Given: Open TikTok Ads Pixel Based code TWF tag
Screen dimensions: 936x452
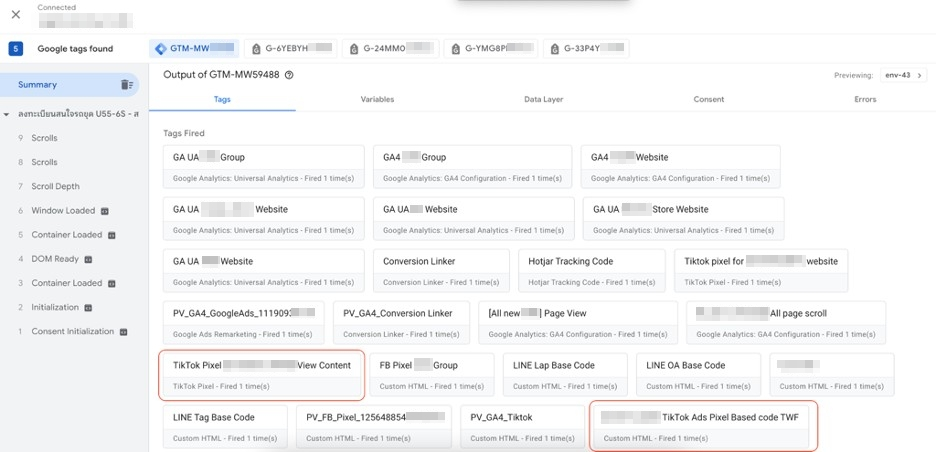Looking at the screenshot, I should [x=703, y=426].
